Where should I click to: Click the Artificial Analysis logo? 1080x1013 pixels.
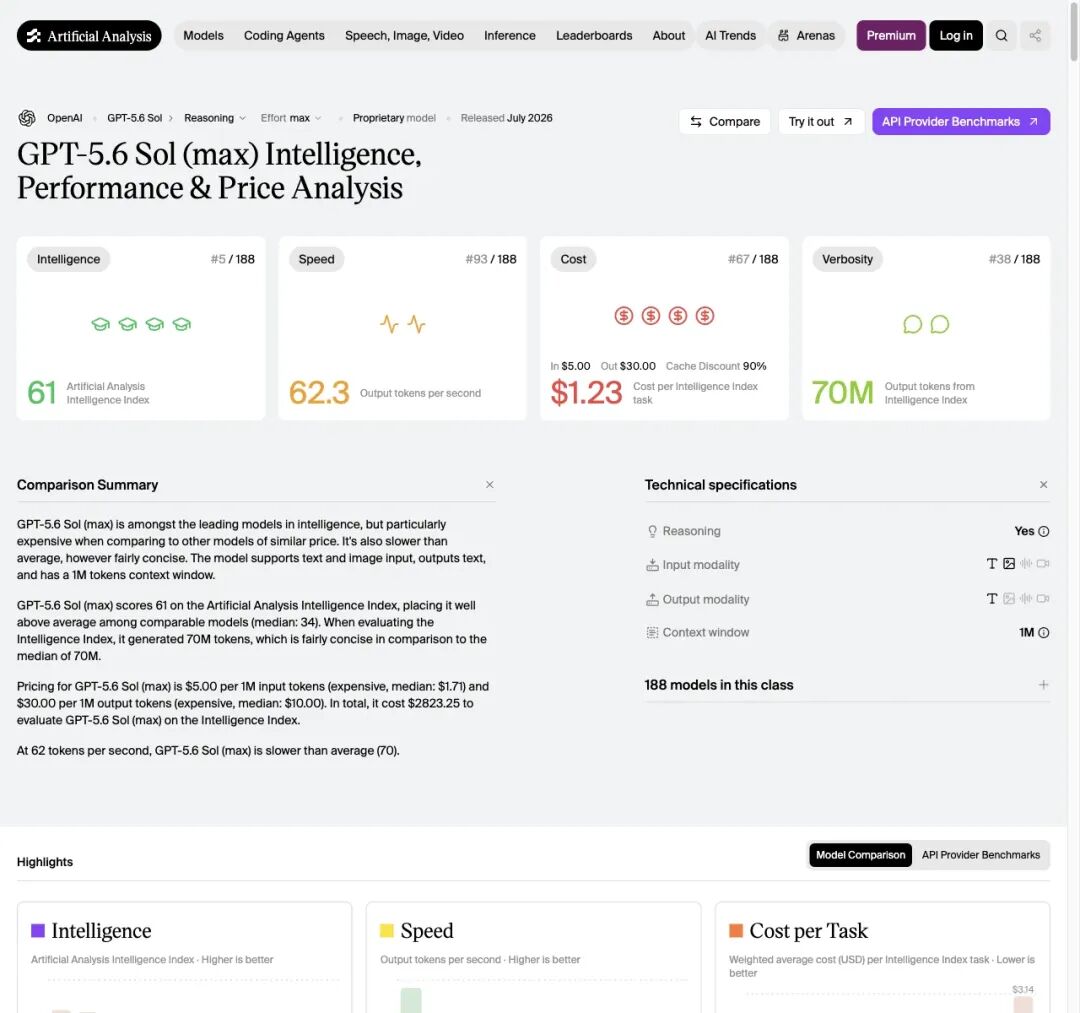tap(89, 36)
